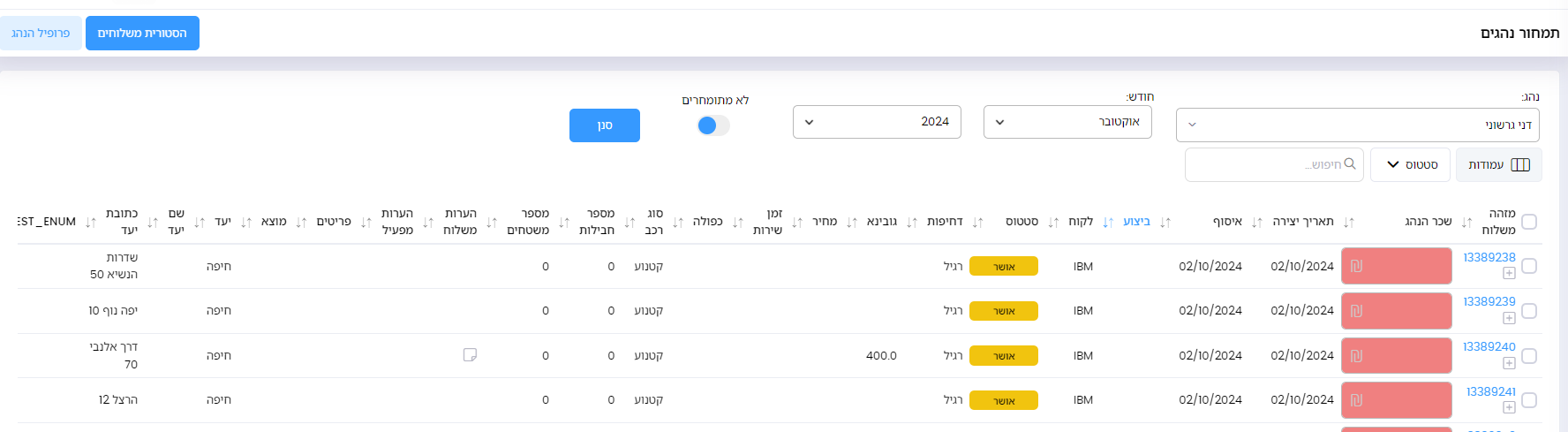The image size is (1568, 432).
Task: Open the month dropdown showing אוקטובר
Action: (x=1067, y=122)
